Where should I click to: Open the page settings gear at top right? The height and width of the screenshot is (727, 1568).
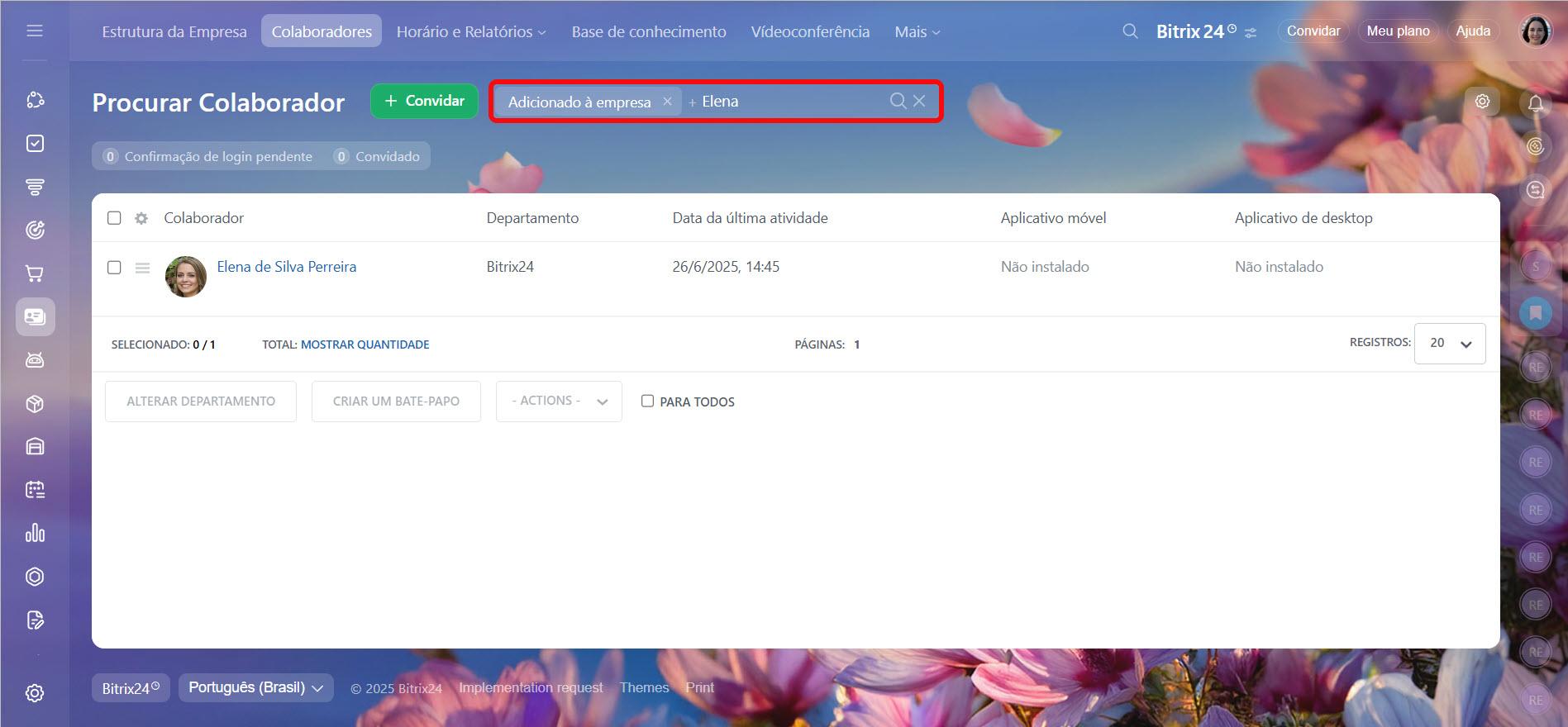click(x=1483, y=101)
